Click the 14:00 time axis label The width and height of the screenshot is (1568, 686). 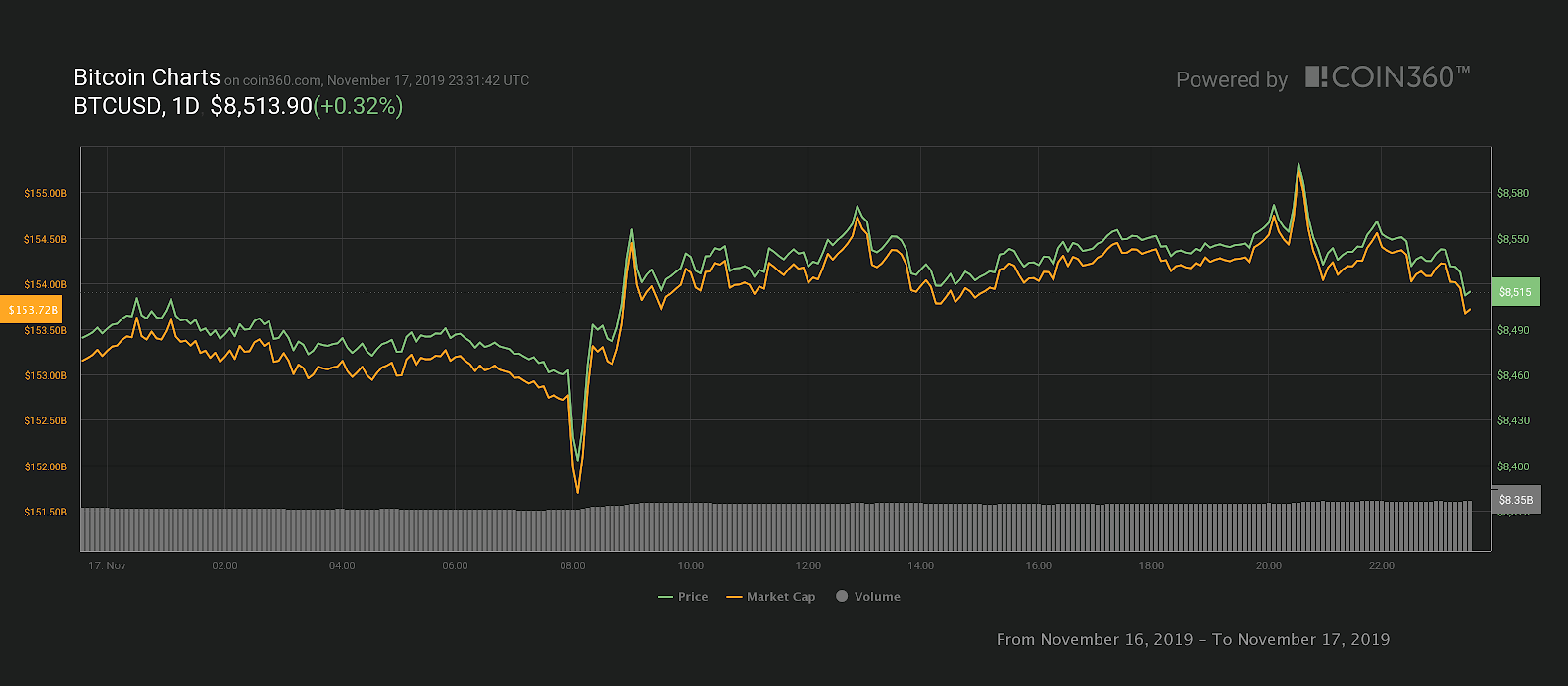pos(920,565)
